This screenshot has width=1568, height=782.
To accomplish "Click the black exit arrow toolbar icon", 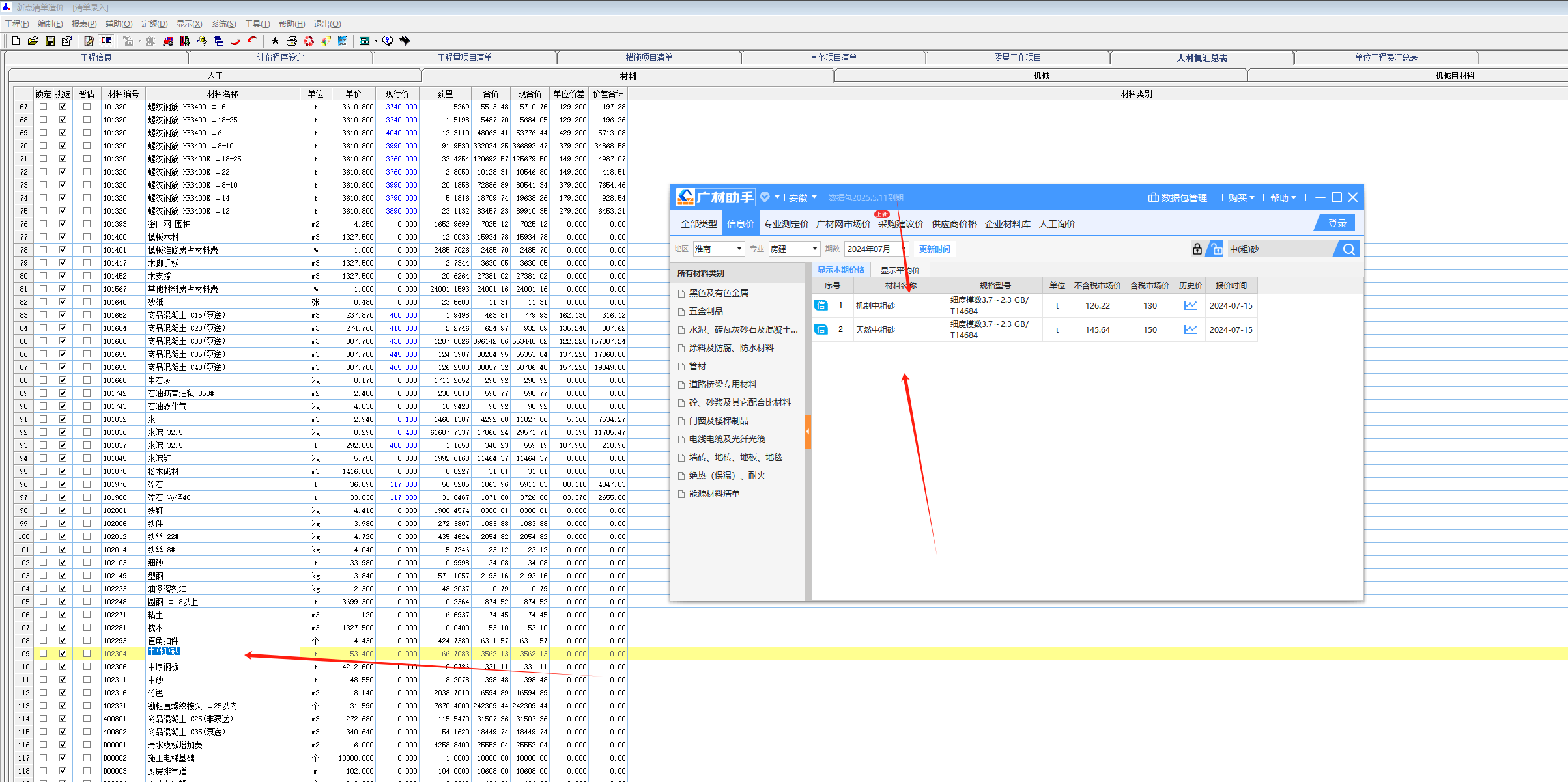I will pos(405,41).
